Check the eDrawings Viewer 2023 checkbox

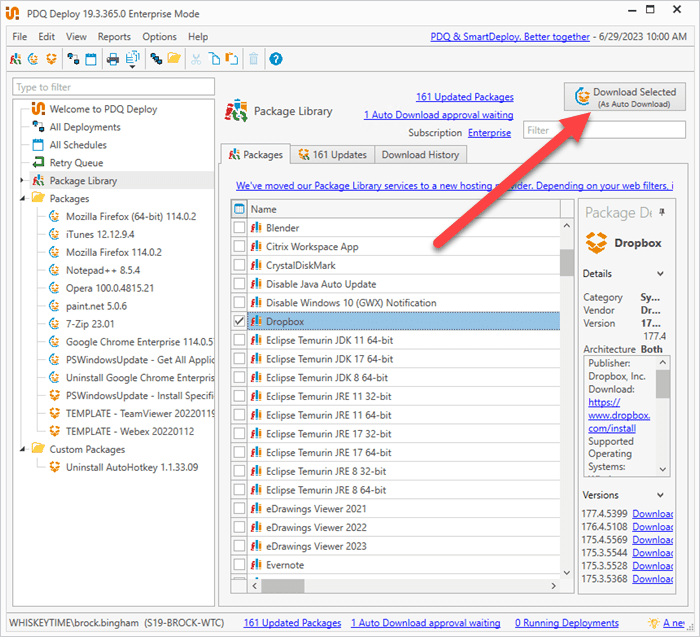[x=239, y=545]
